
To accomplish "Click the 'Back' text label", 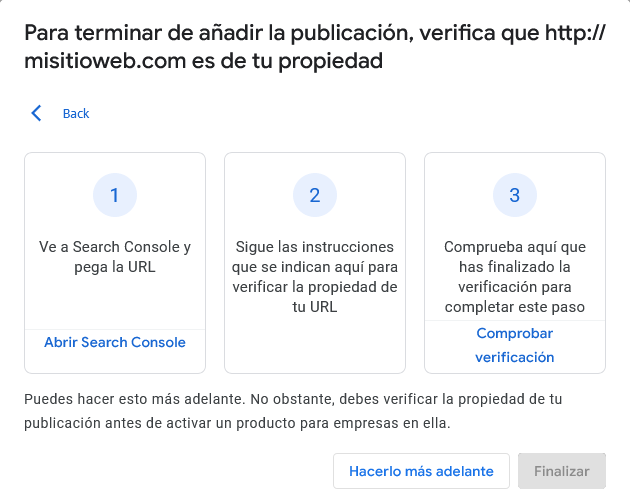I will 76,113.
